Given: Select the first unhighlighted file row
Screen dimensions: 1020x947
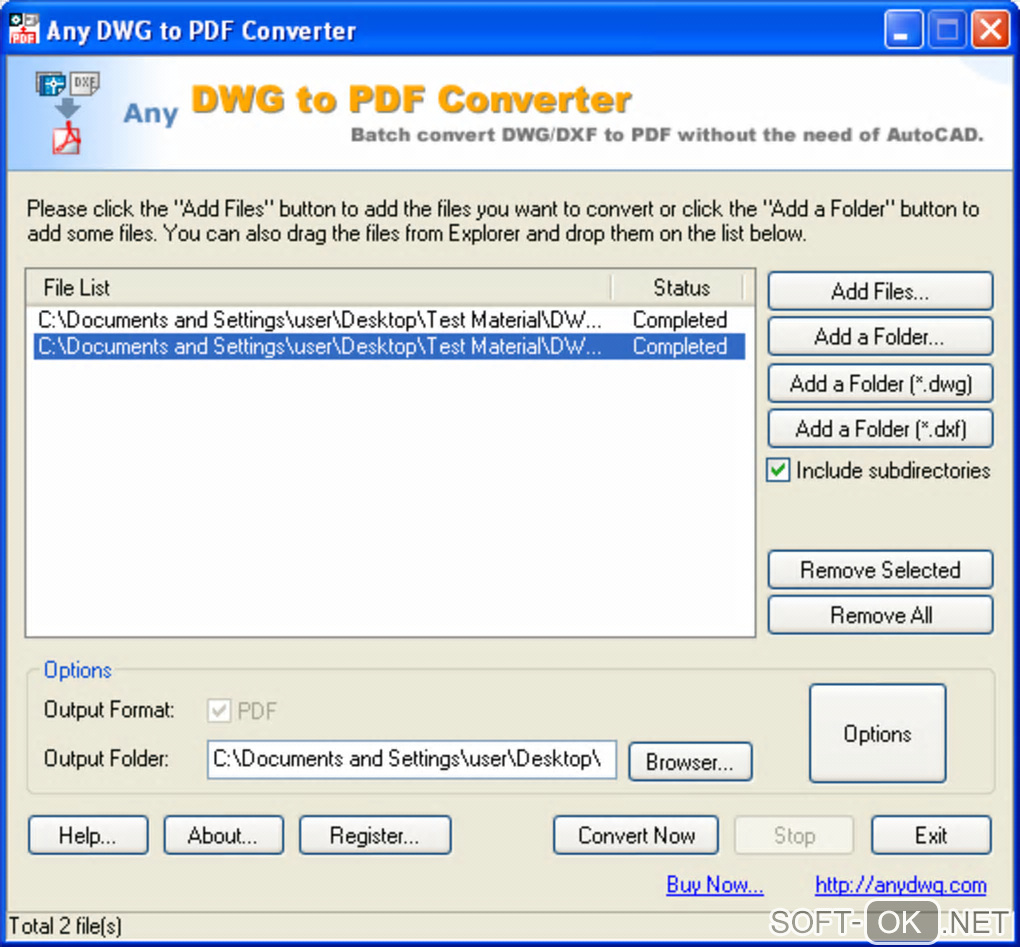Looking at the screenshot, I should pyautogui.click(x=389, y=319).
